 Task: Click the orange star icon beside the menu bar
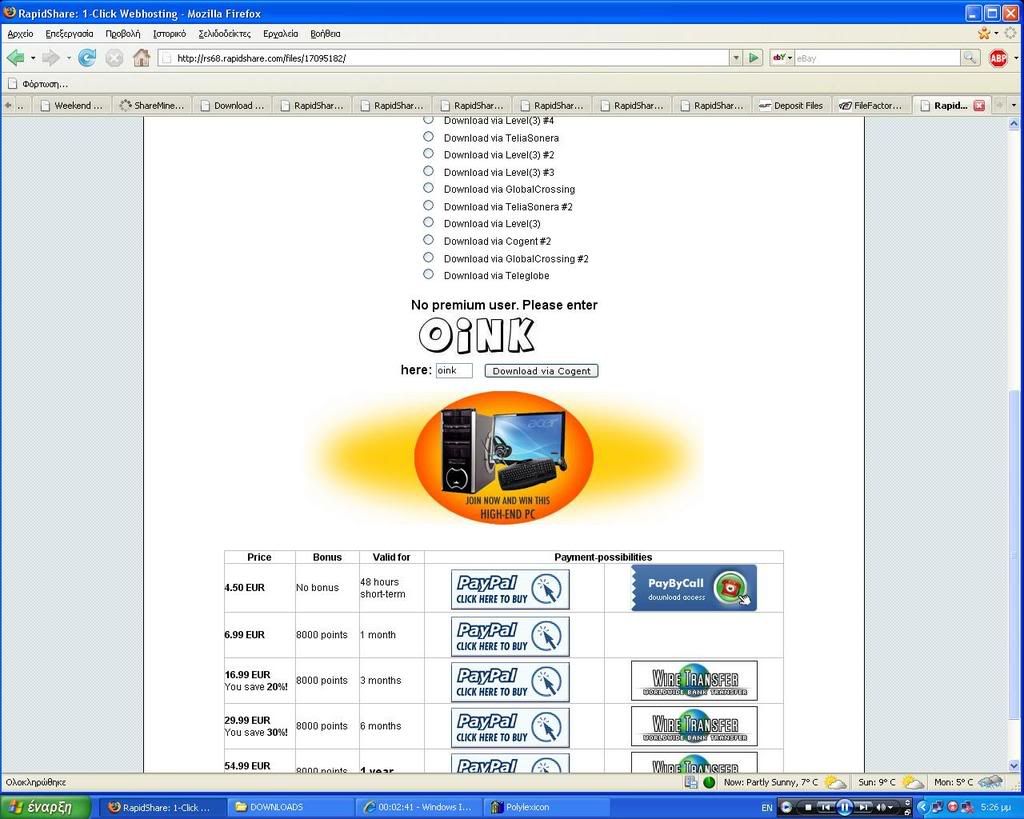984,33
